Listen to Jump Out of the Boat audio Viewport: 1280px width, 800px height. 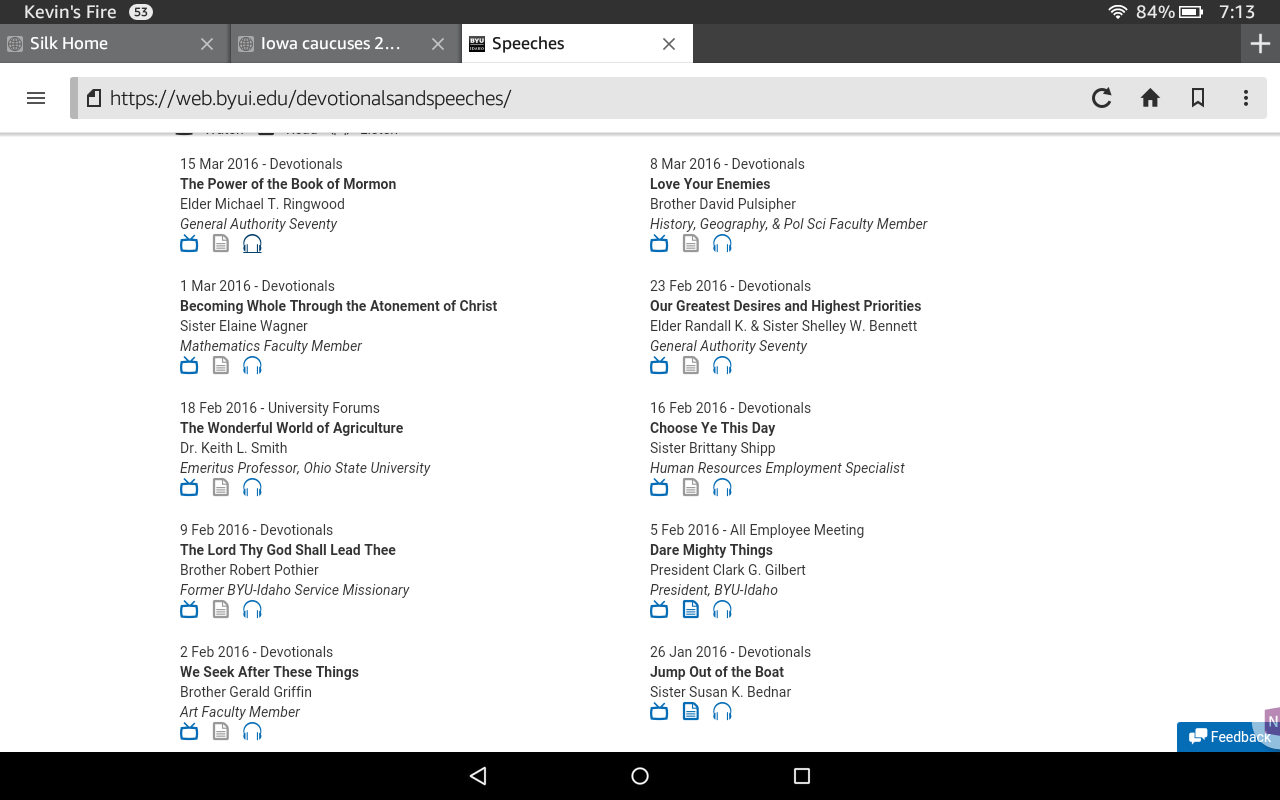point(722,712)
